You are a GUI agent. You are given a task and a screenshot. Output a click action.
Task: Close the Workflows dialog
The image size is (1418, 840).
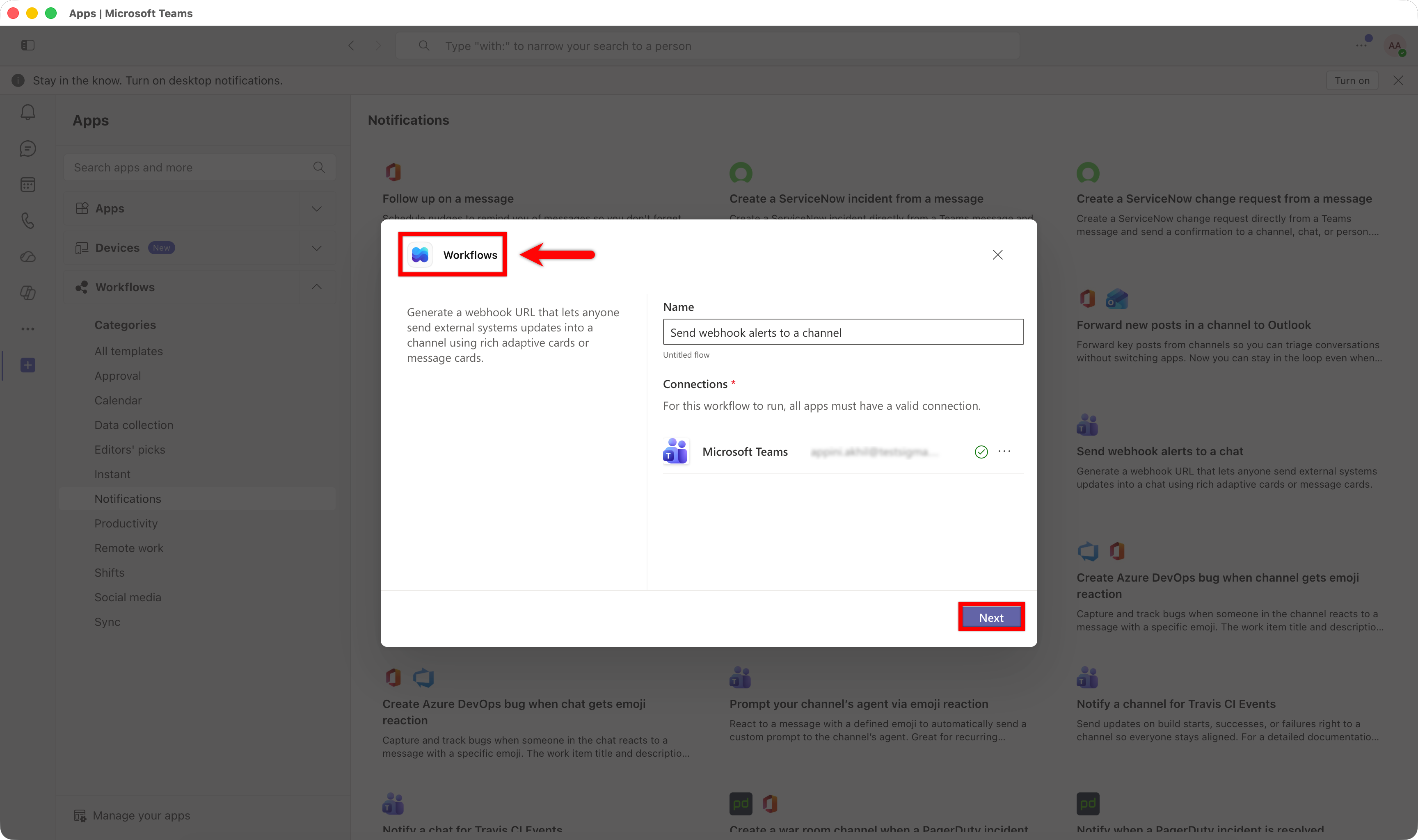pyautogui.click(x=997, y=255)
